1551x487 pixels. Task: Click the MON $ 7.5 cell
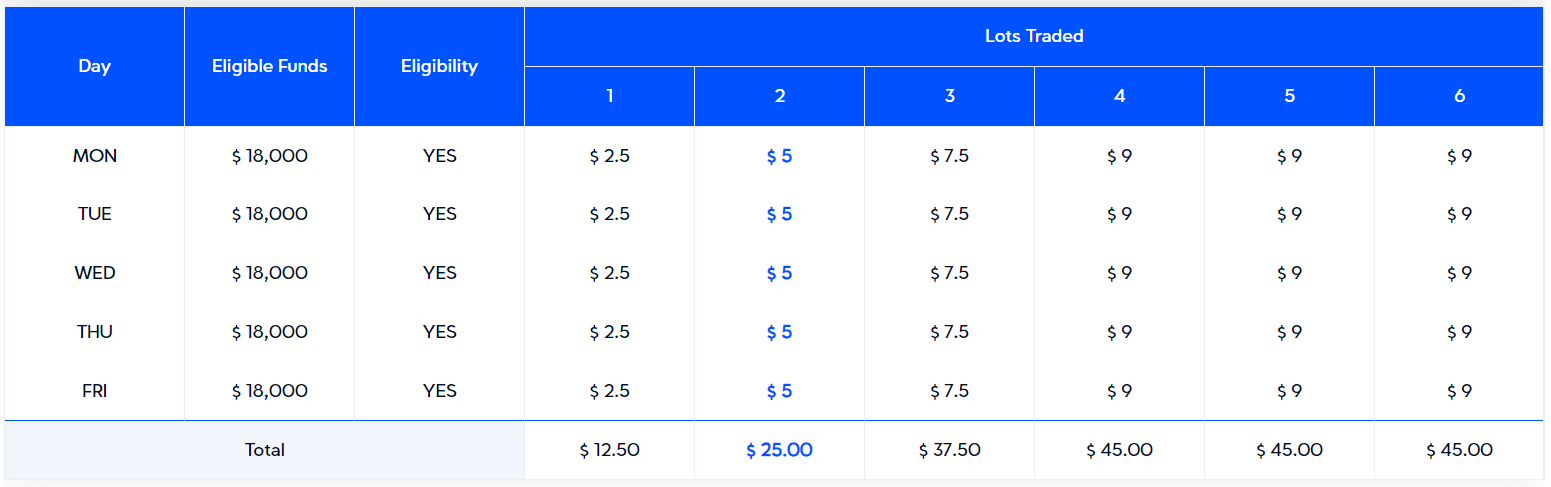(x=950, y=156)
